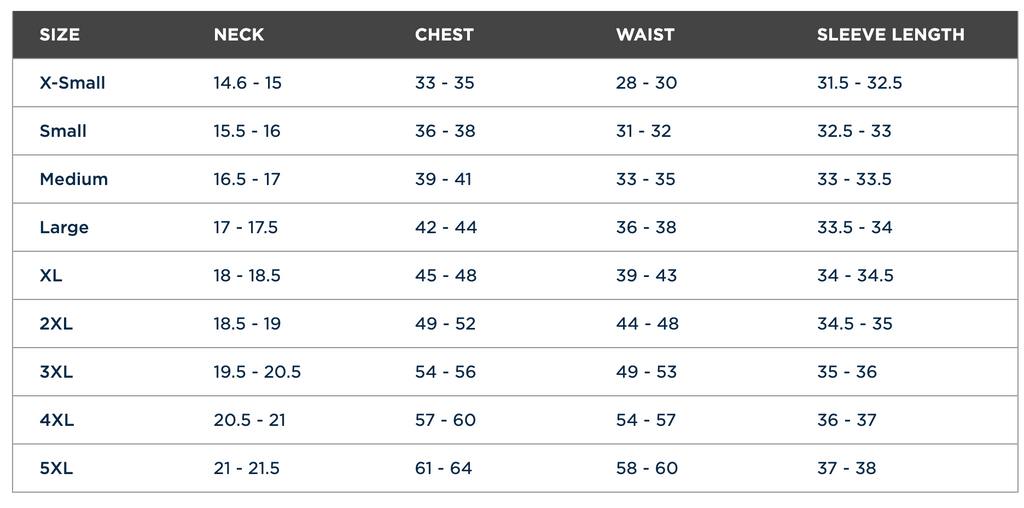
Task: Click the 5XL chest value 61 - 64
Action: point(443,468)
